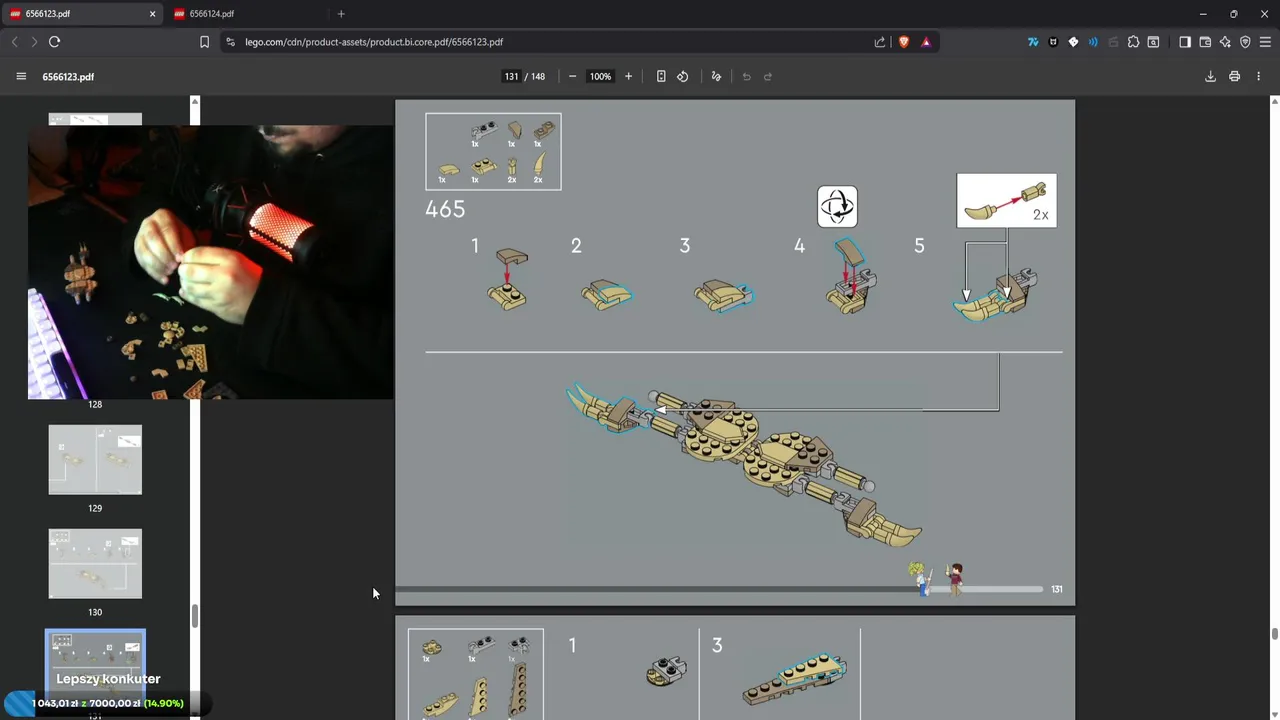The image size is (1280, 720).
Task: Open Brave Shields lion icon
Action: 904,42
